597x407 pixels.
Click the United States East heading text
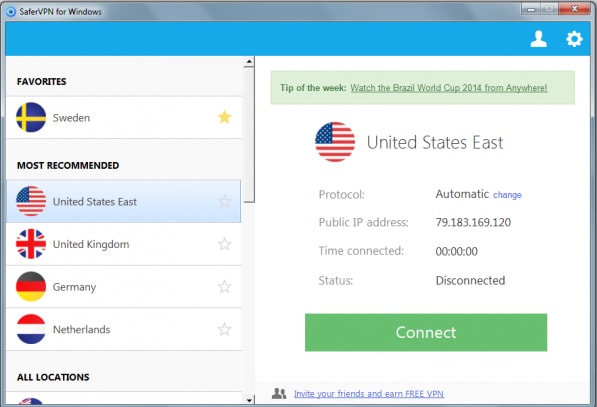coord(435,142)
